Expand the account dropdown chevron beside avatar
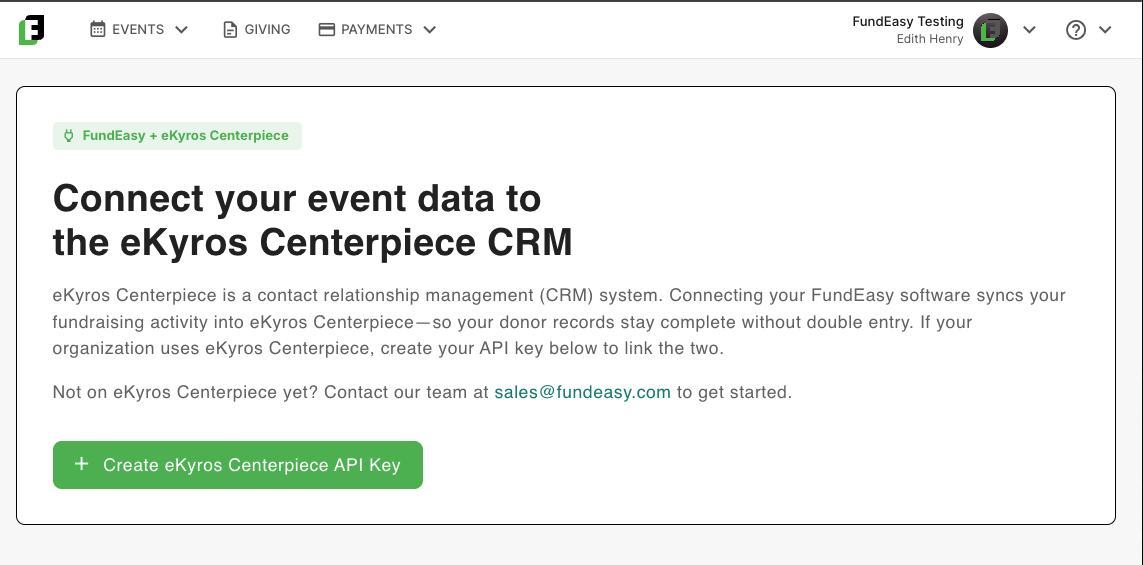 (1029, 29)
